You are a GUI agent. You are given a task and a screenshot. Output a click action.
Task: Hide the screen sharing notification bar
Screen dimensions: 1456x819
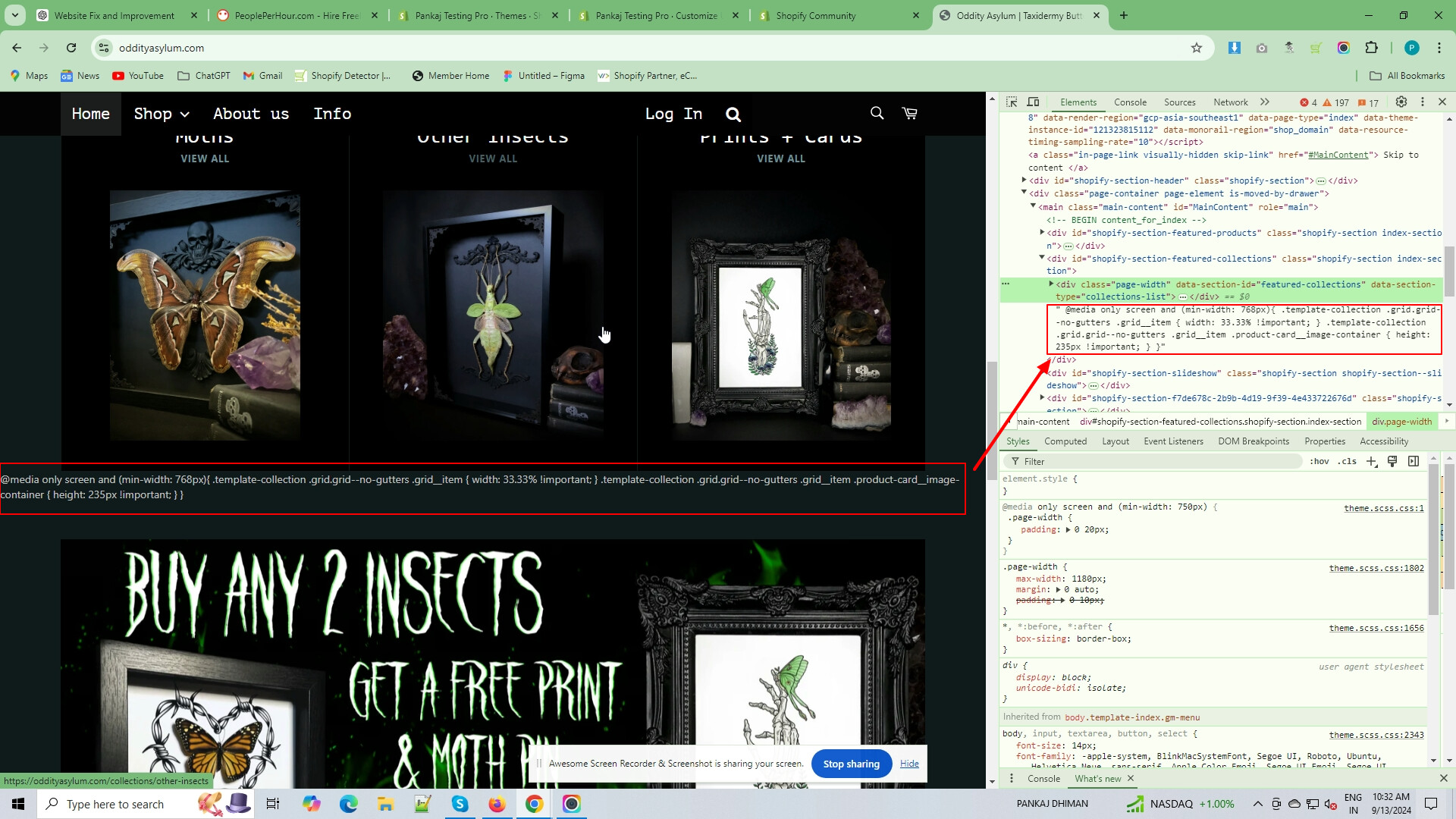[x=909, y=764]
